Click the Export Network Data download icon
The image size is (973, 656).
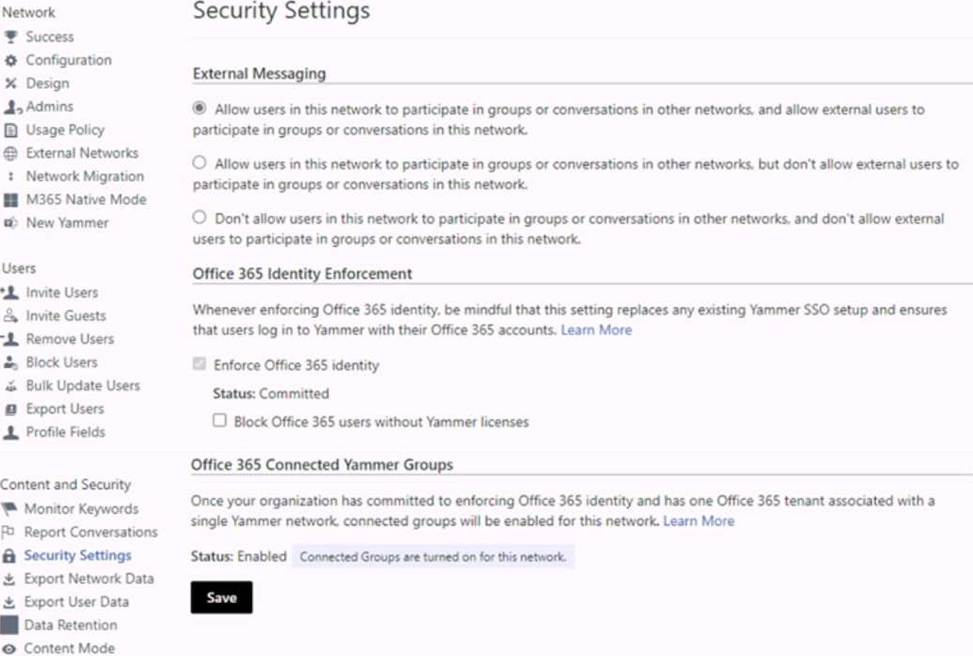[9, 579]
